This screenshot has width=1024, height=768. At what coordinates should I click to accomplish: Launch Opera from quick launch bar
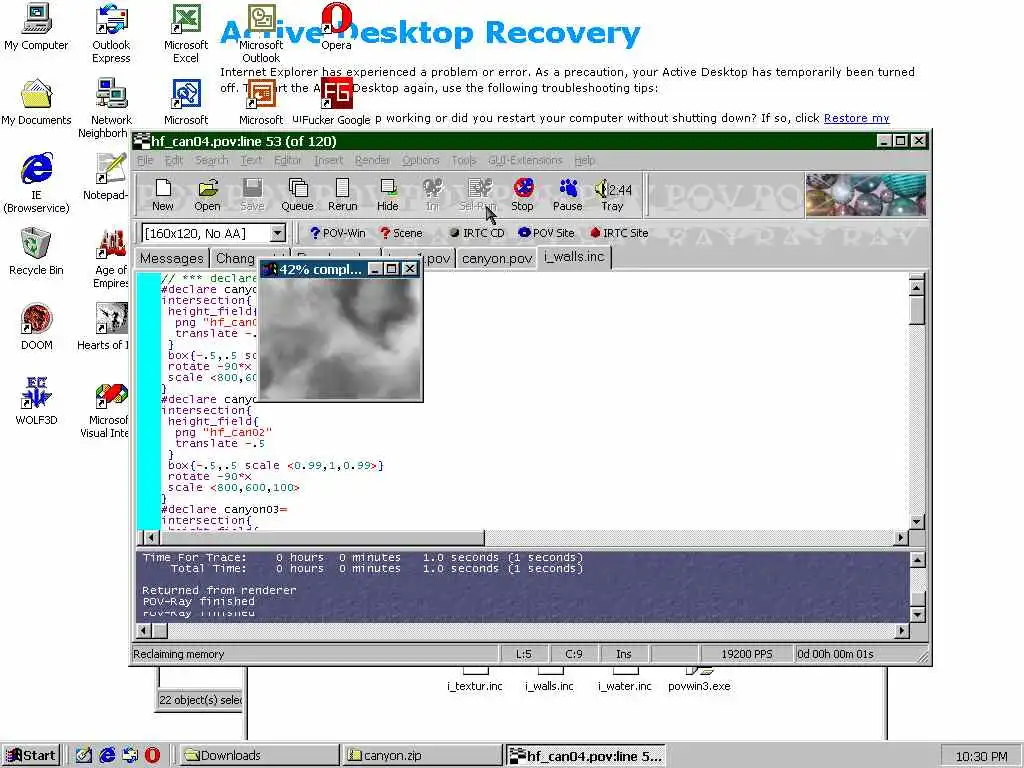pos(152,756)
